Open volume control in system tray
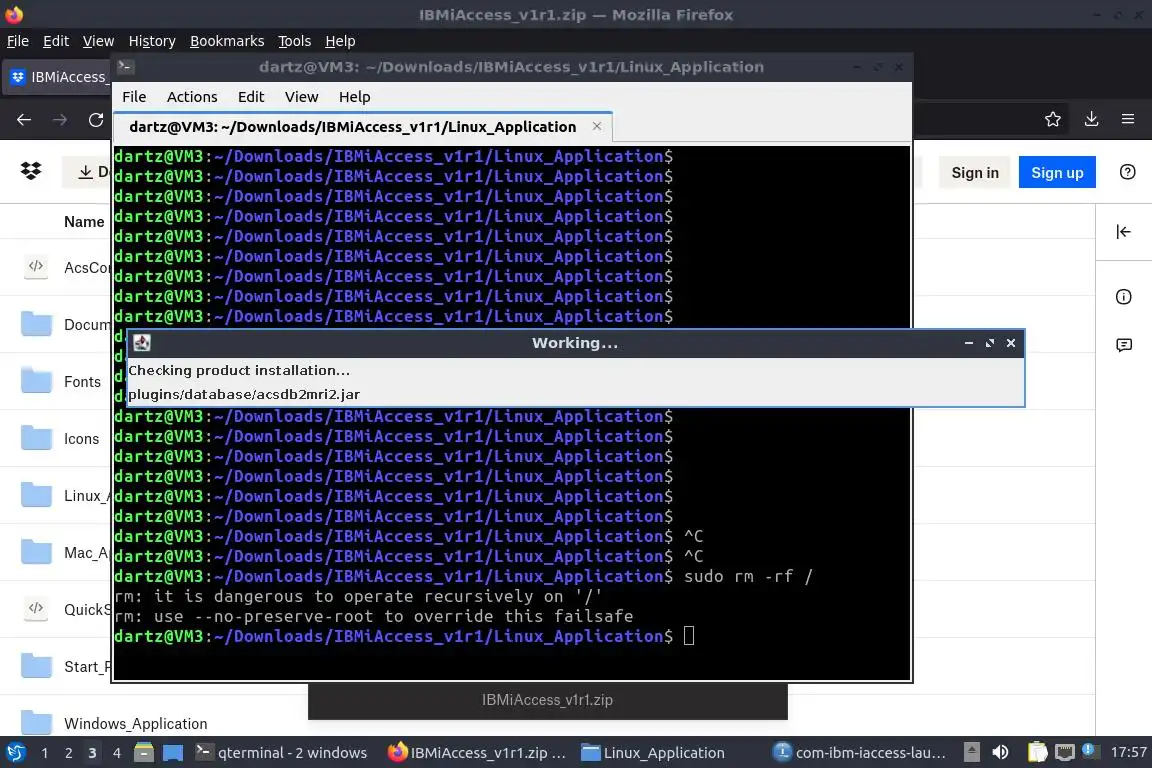Image resolution: width=1152 pixels, height=768 pixels. point(1000,753)
